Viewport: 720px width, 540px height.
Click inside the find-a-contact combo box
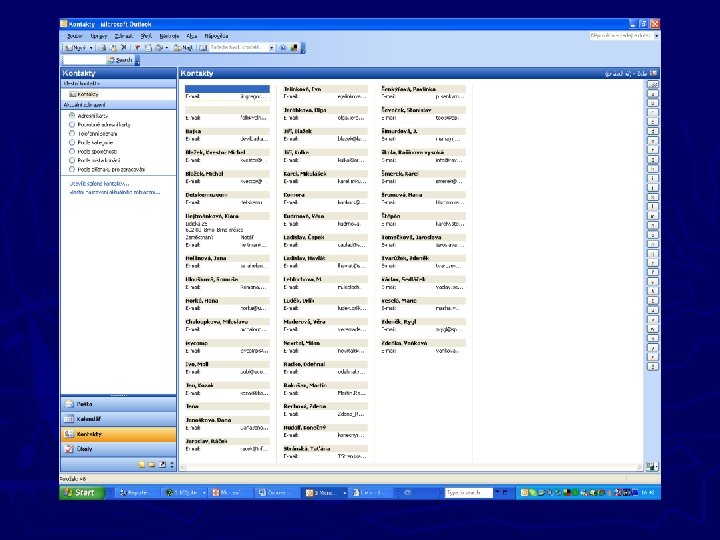(x=238, y=48)
